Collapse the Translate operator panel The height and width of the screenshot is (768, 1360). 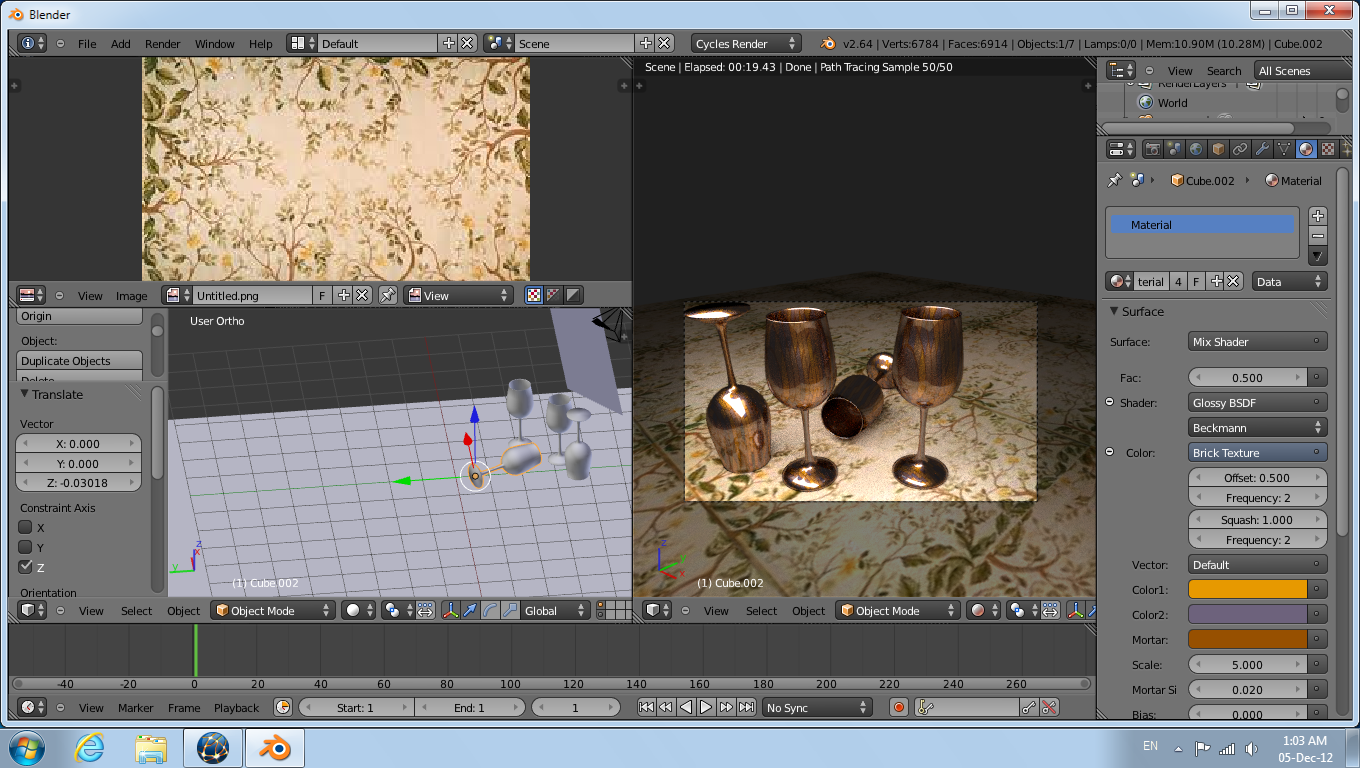coord(25,394)
